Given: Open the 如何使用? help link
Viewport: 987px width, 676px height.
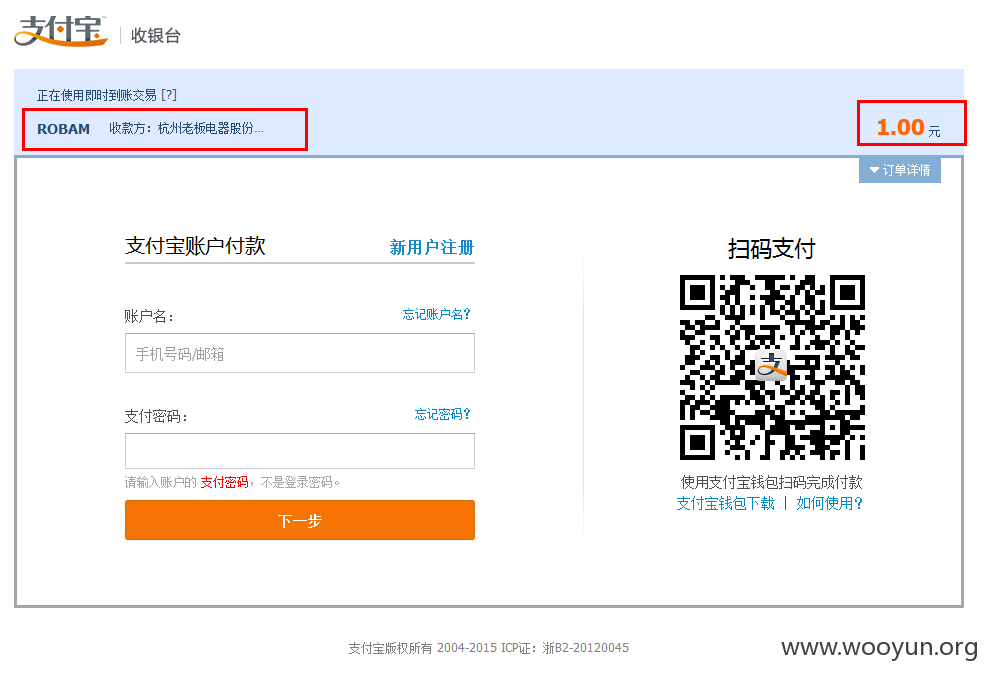Looking at the screenshot, I should point(830,503).
